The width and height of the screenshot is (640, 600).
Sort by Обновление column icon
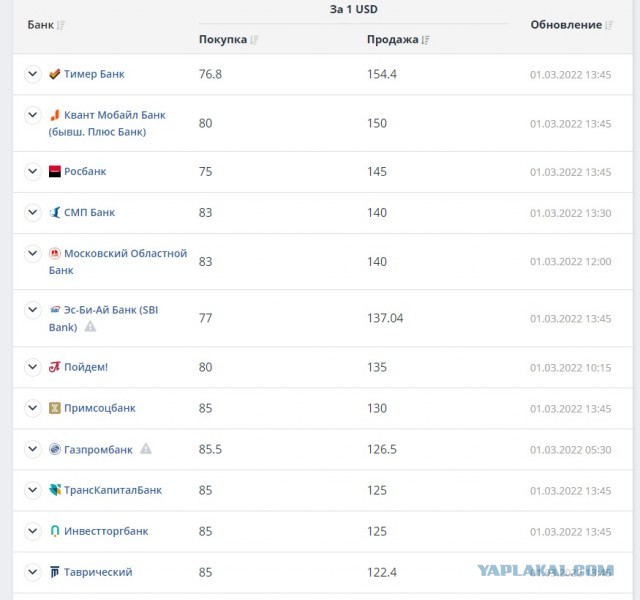[609, 25]
